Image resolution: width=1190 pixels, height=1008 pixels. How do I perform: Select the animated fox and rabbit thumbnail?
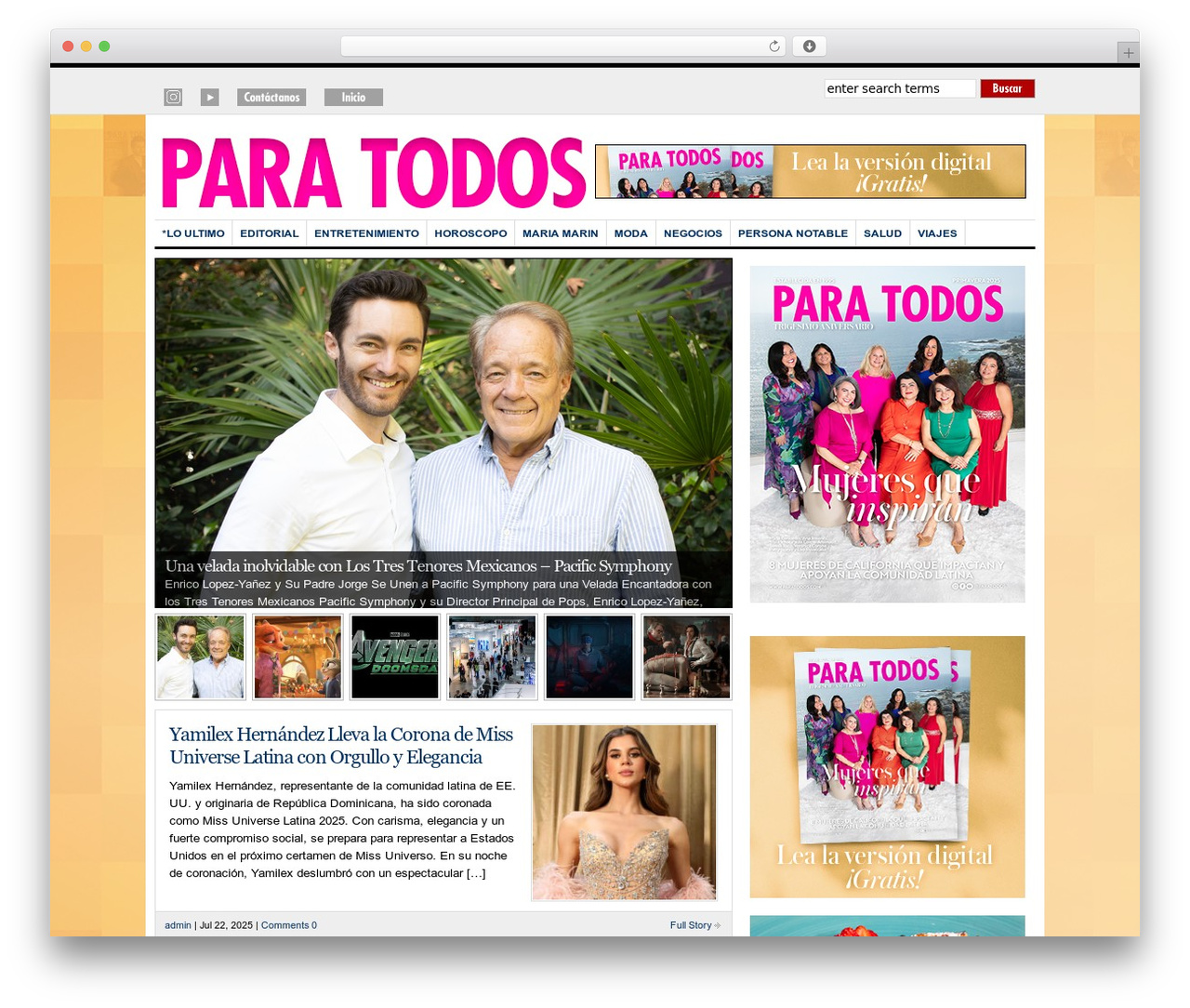[297, 657]
